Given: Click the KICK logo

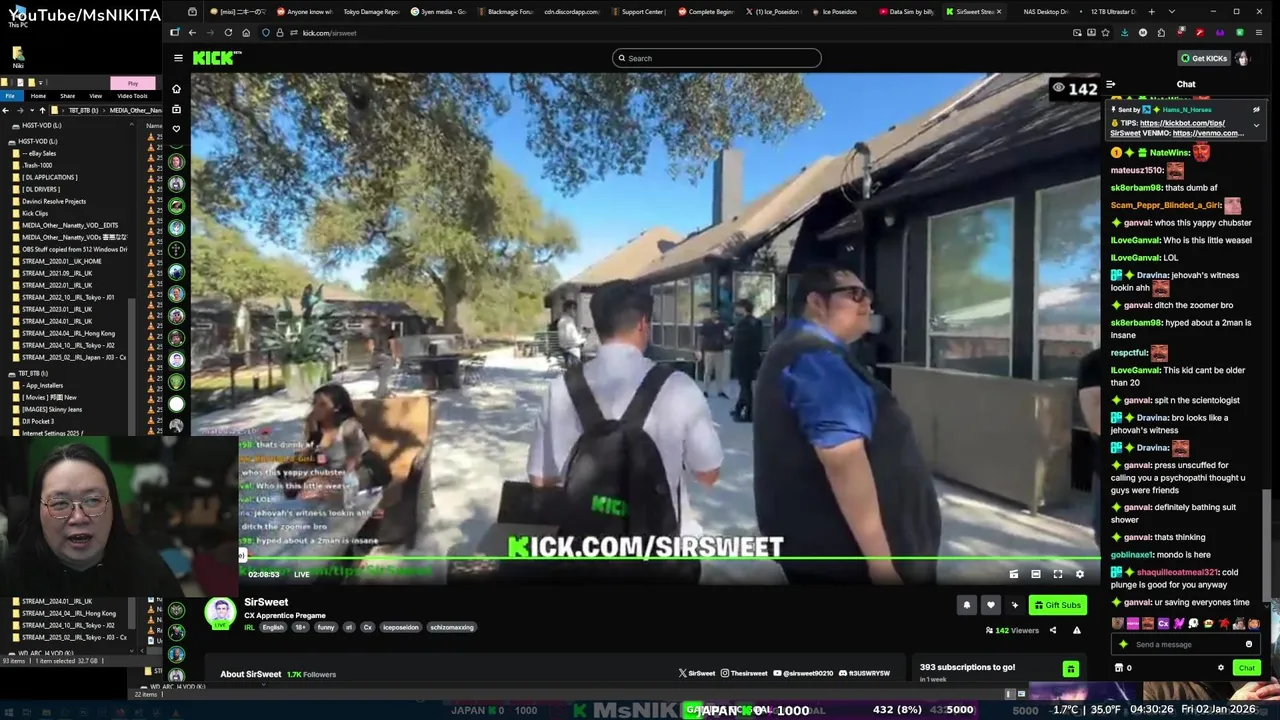Looking at the screenshot, I should (216, 58).
